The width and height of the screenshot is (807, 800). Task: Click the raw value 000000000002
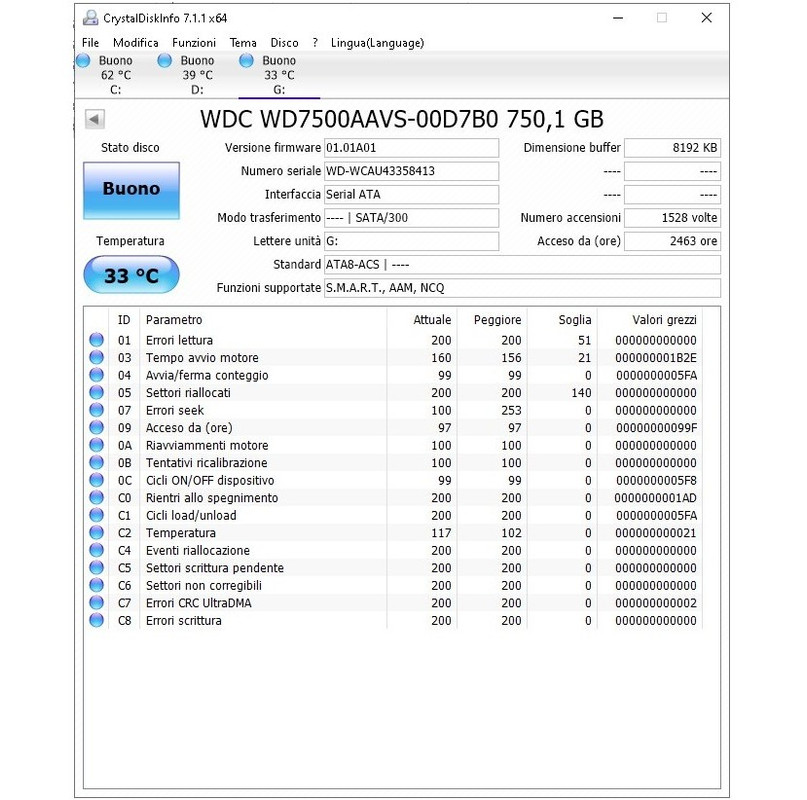(656, 603)
